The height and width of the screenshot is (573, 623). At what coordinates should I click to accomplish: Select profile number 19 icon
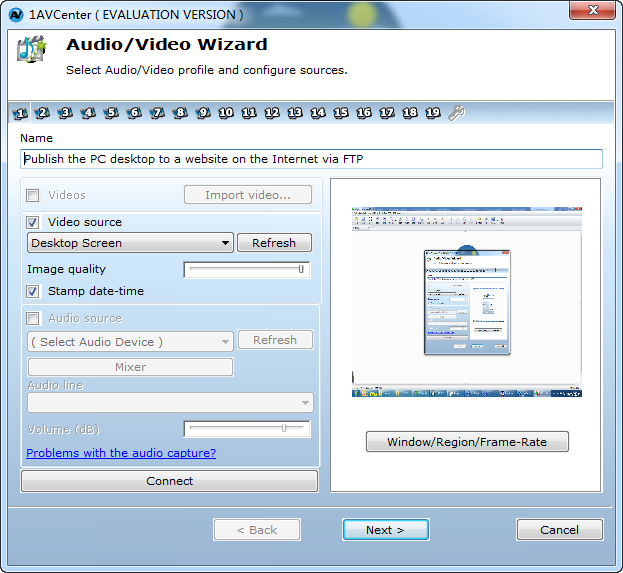click(433, 113)
